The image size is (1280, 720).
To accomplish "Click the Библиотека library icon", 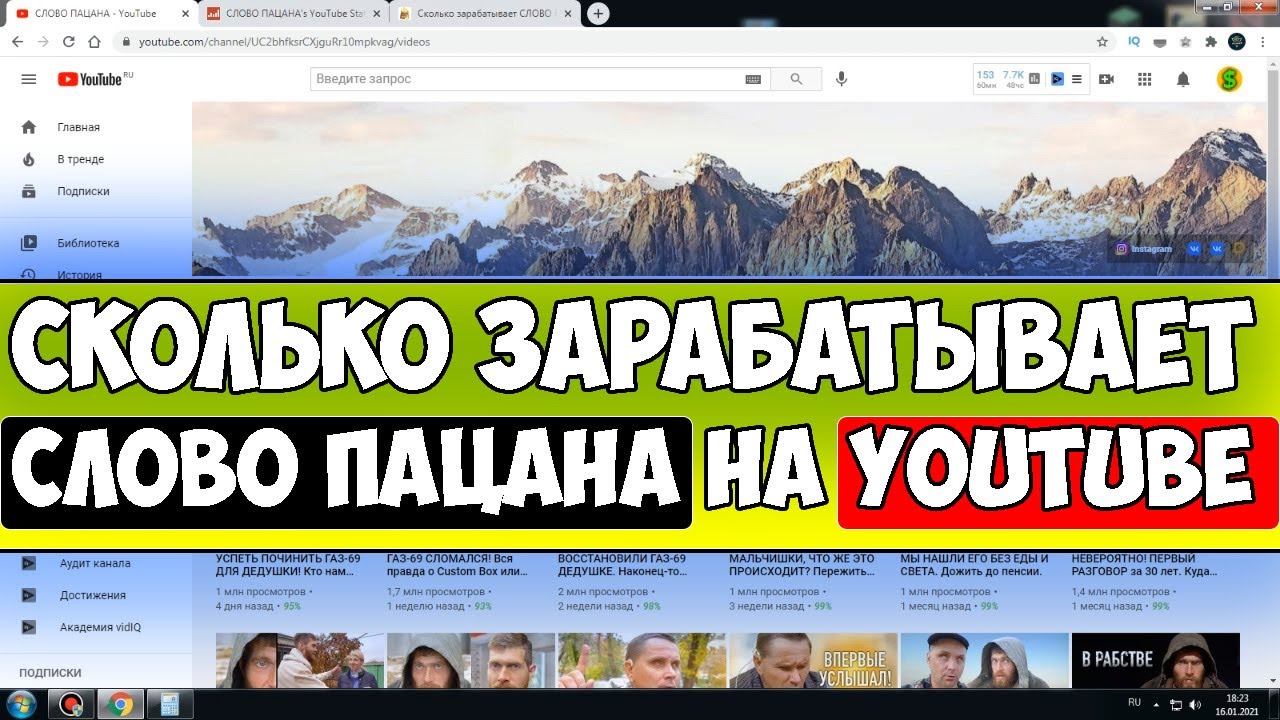I will [29, 243].
